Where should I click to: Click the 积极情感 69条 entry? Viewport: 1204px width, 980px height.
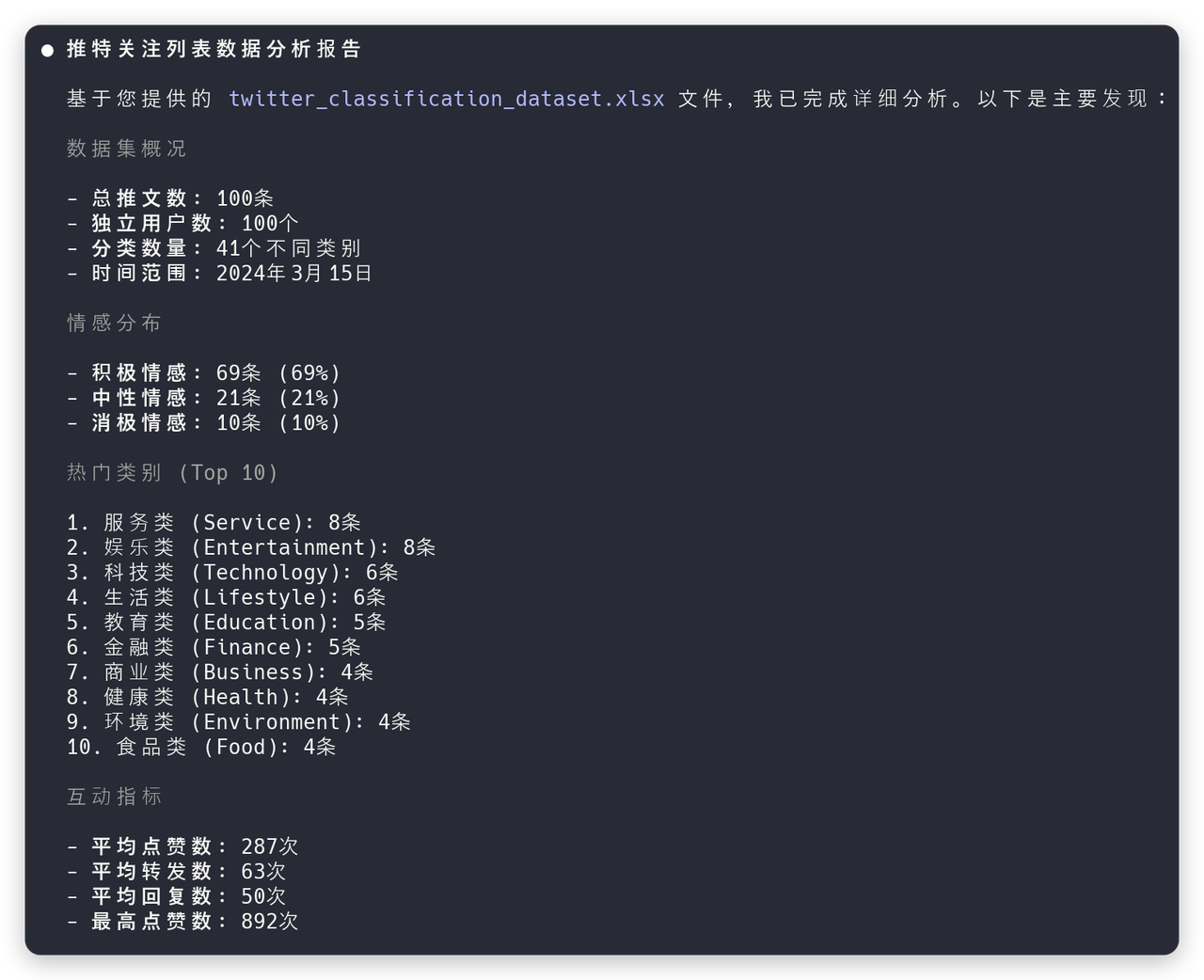[x=204, y=372]
